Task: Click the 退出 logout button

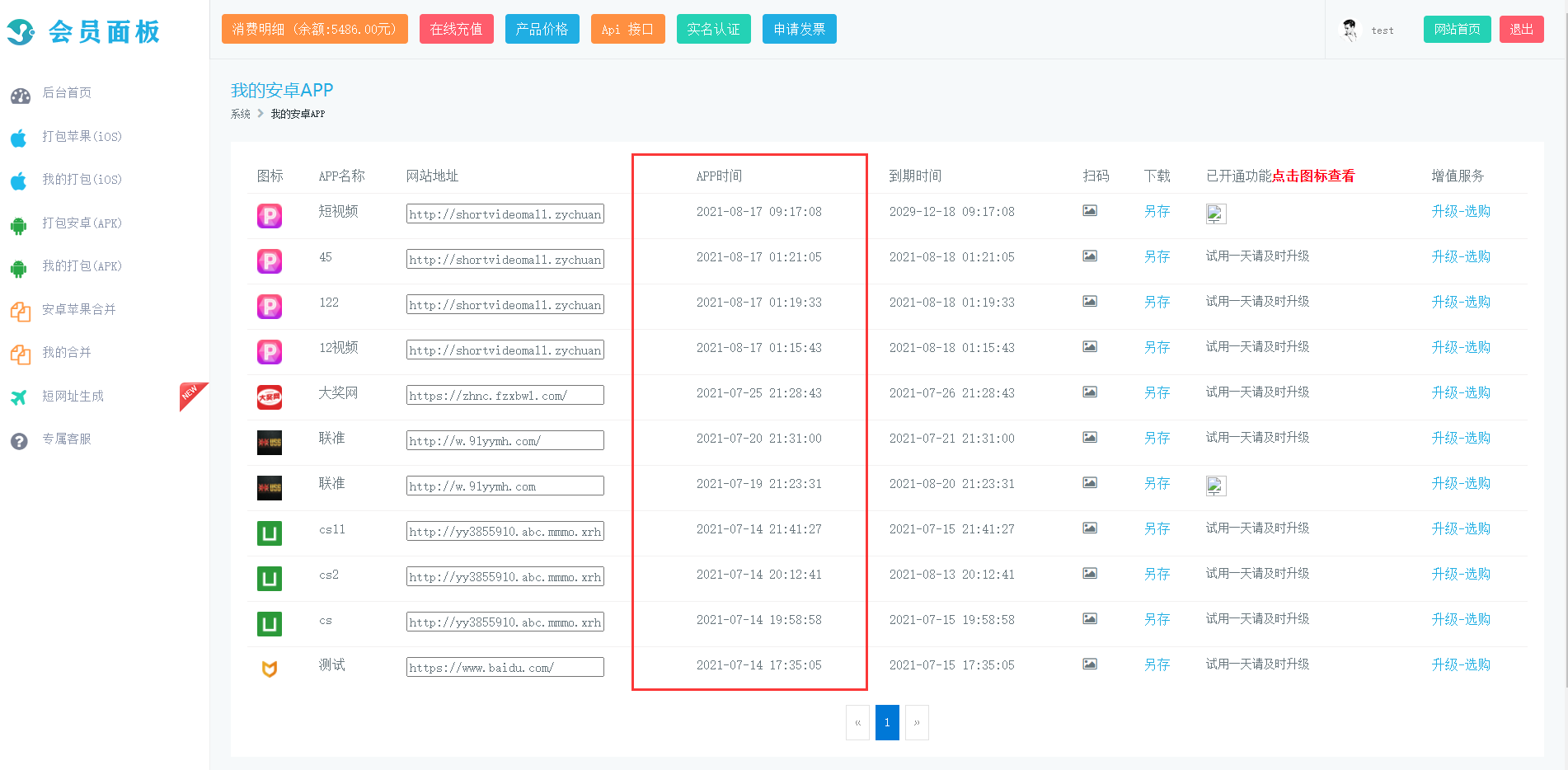Action: pos(1521,30)
